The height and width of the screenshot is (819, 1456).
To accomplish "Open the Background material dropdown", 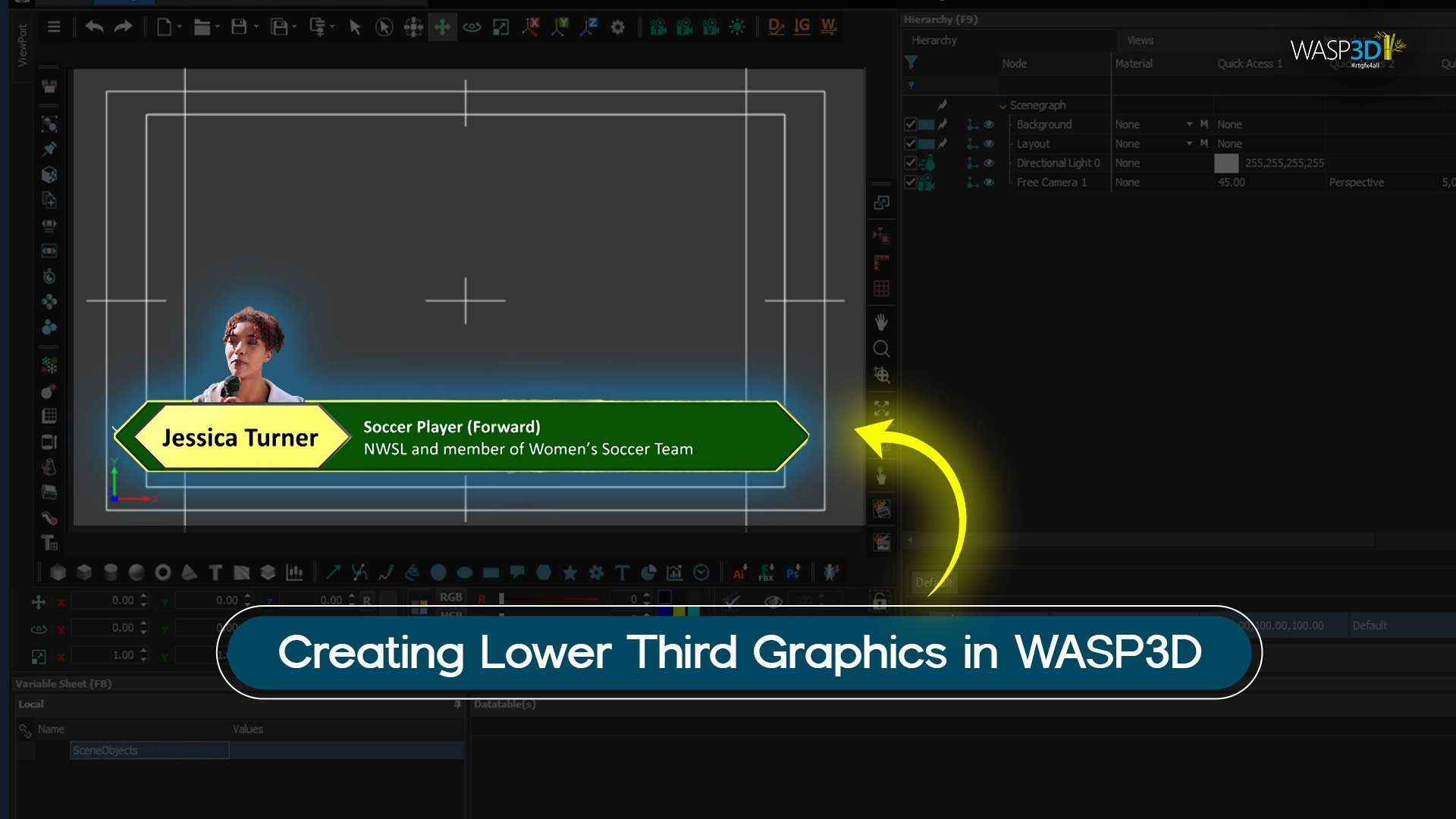I will click(1189, 124).
